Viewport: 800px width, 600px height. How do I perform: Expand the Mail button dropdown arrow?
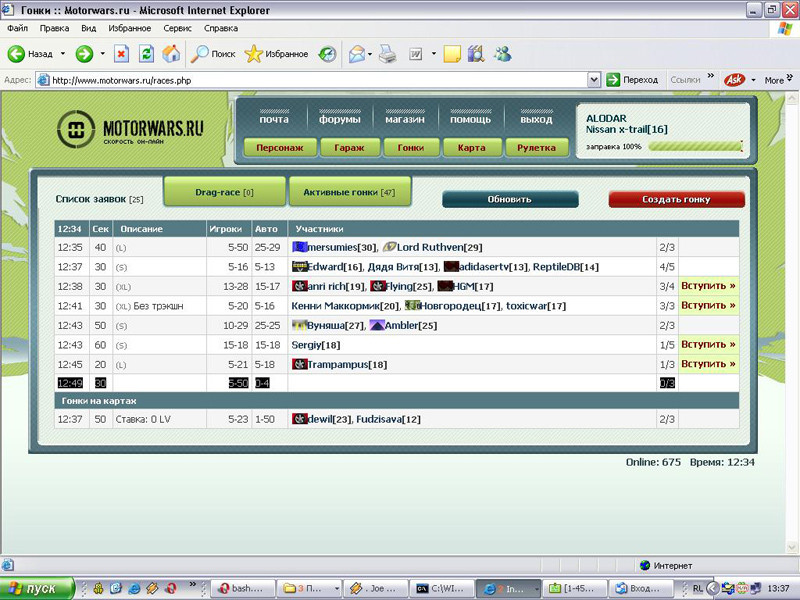[370, 54]
